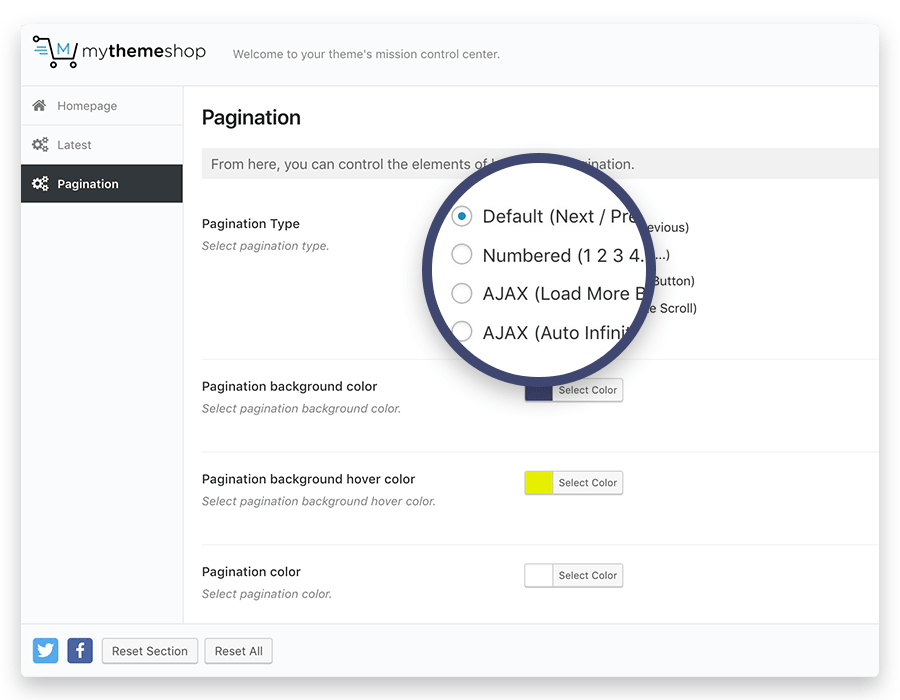Click the Pagination page heading
The width and height of the screenshot is (900, 700).
pos(251,118)
